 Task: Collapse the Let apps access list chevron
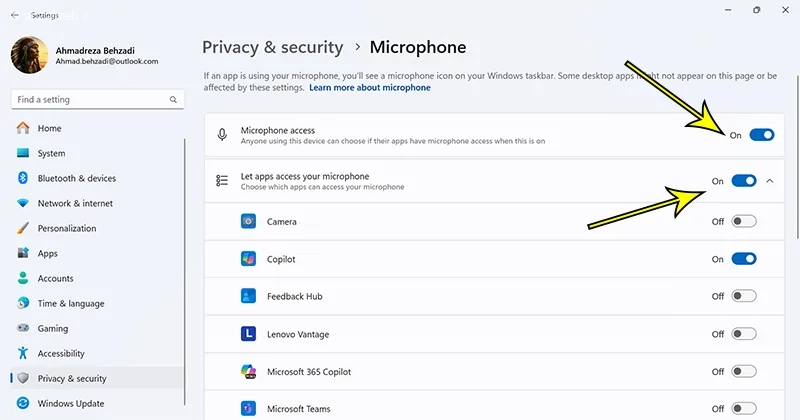[770, 181]
